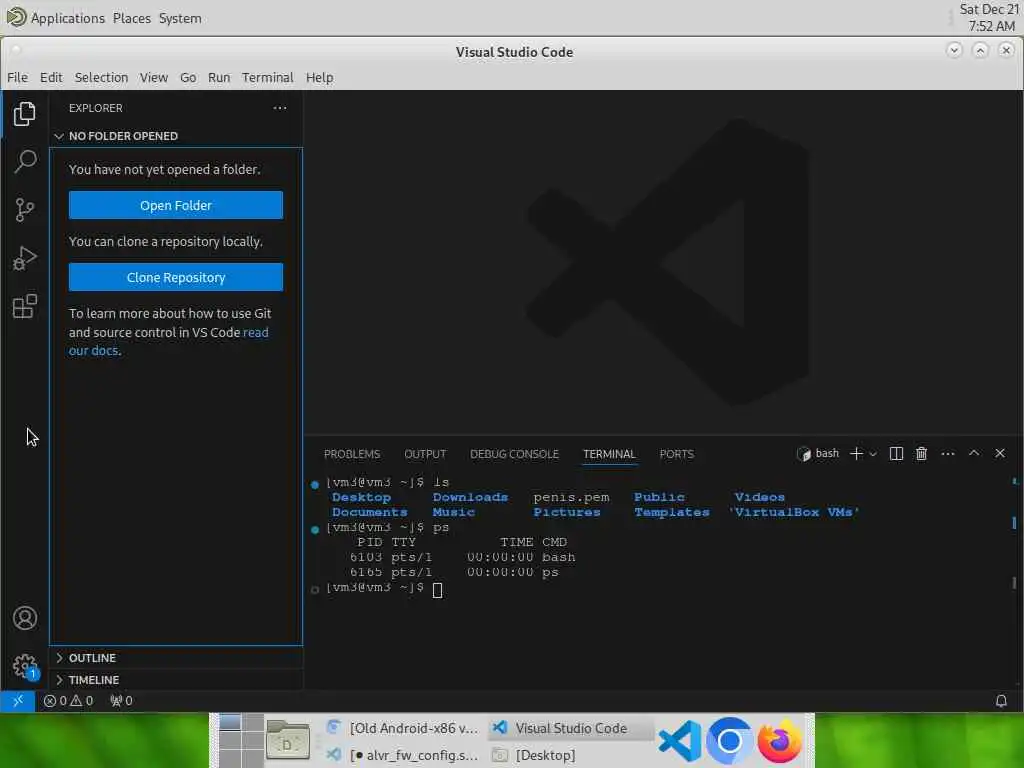
Task: Open terminal panel more actions ellipsis
Action: pyautogui.click(x=948, y=453)
